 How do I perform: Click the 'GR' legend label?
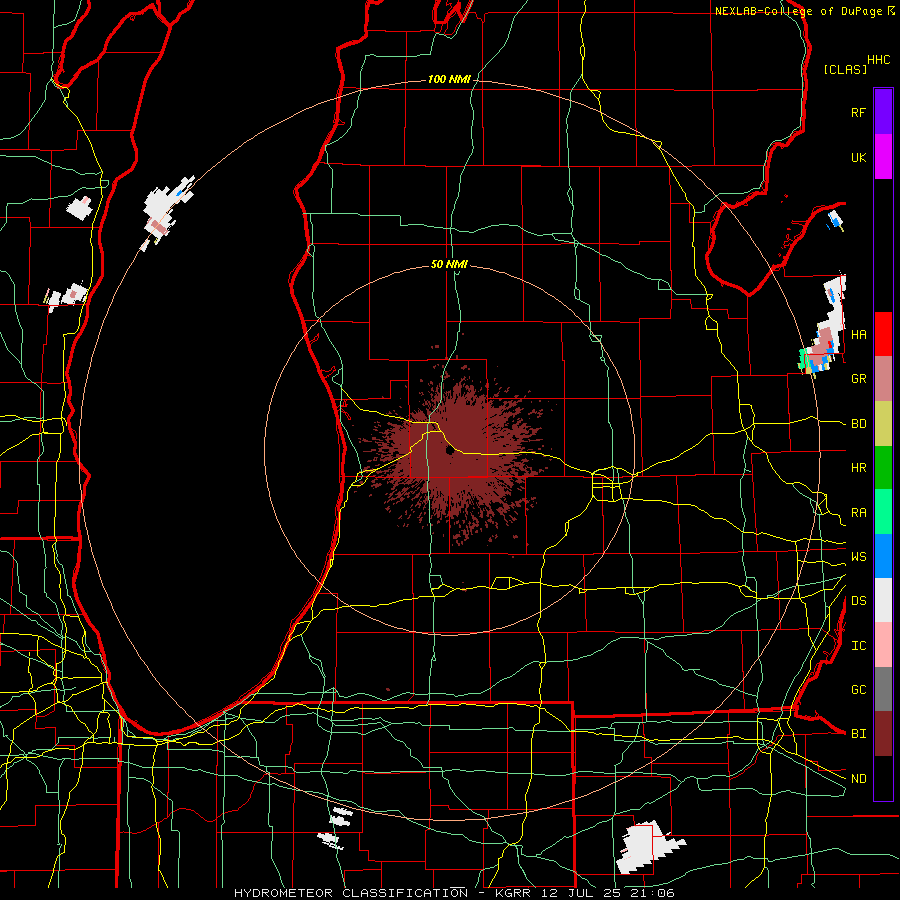[x=859, y=379]
